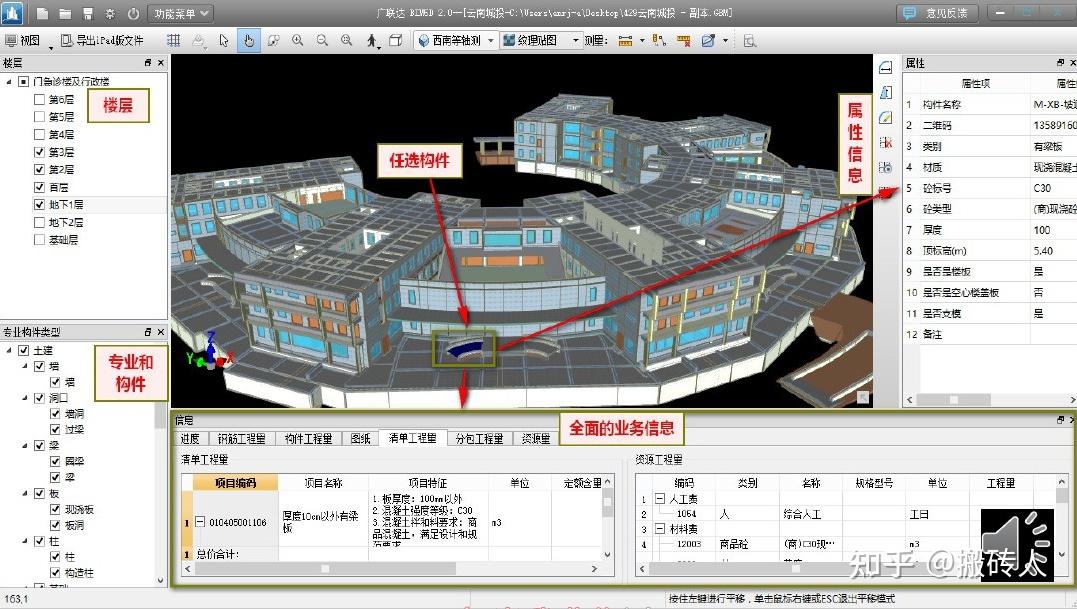Open the 功能菜单 dropdown menu
The height and width of the screenshot is (609, 1077).
(181, 13)
